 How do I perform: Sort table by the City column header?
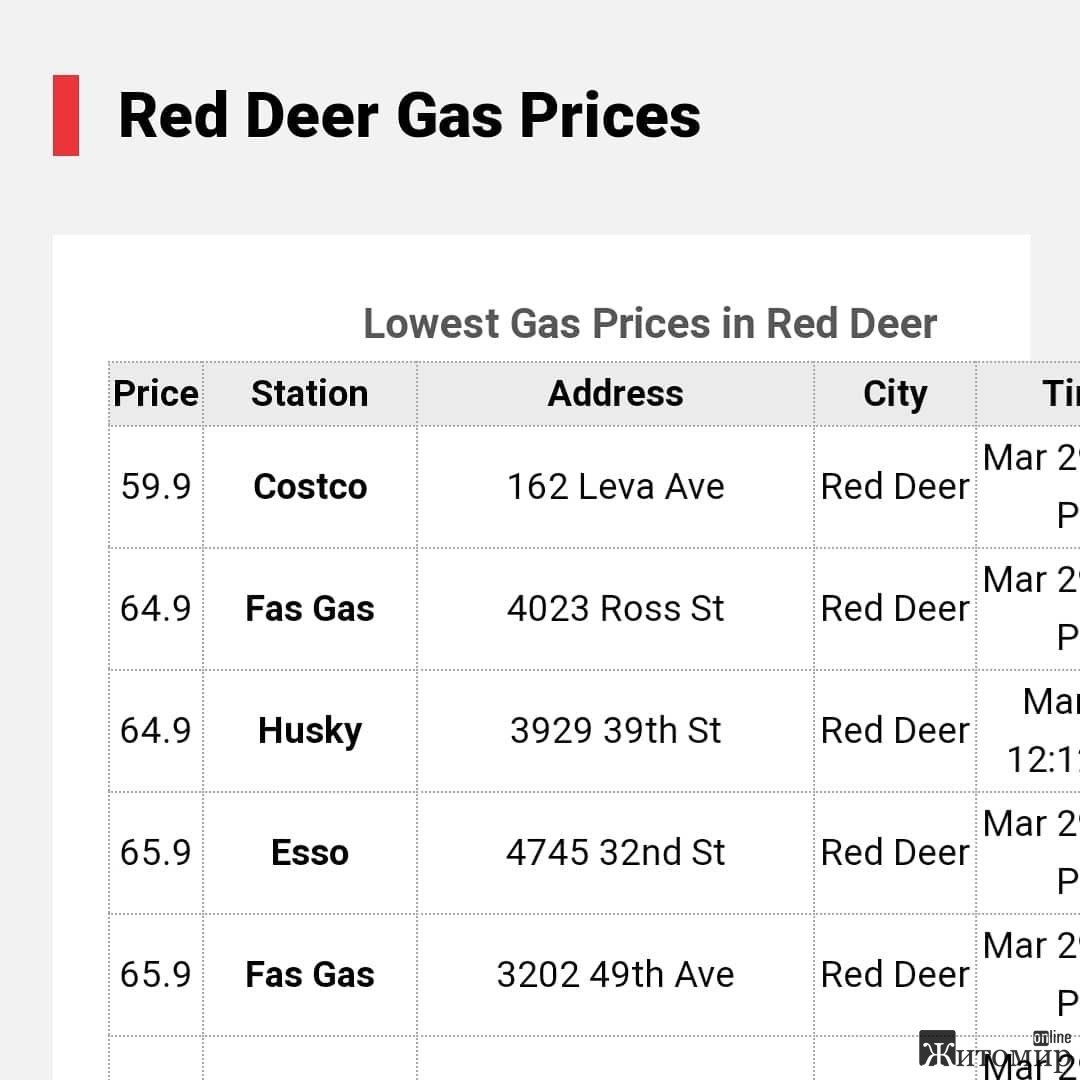coord(895,394)
